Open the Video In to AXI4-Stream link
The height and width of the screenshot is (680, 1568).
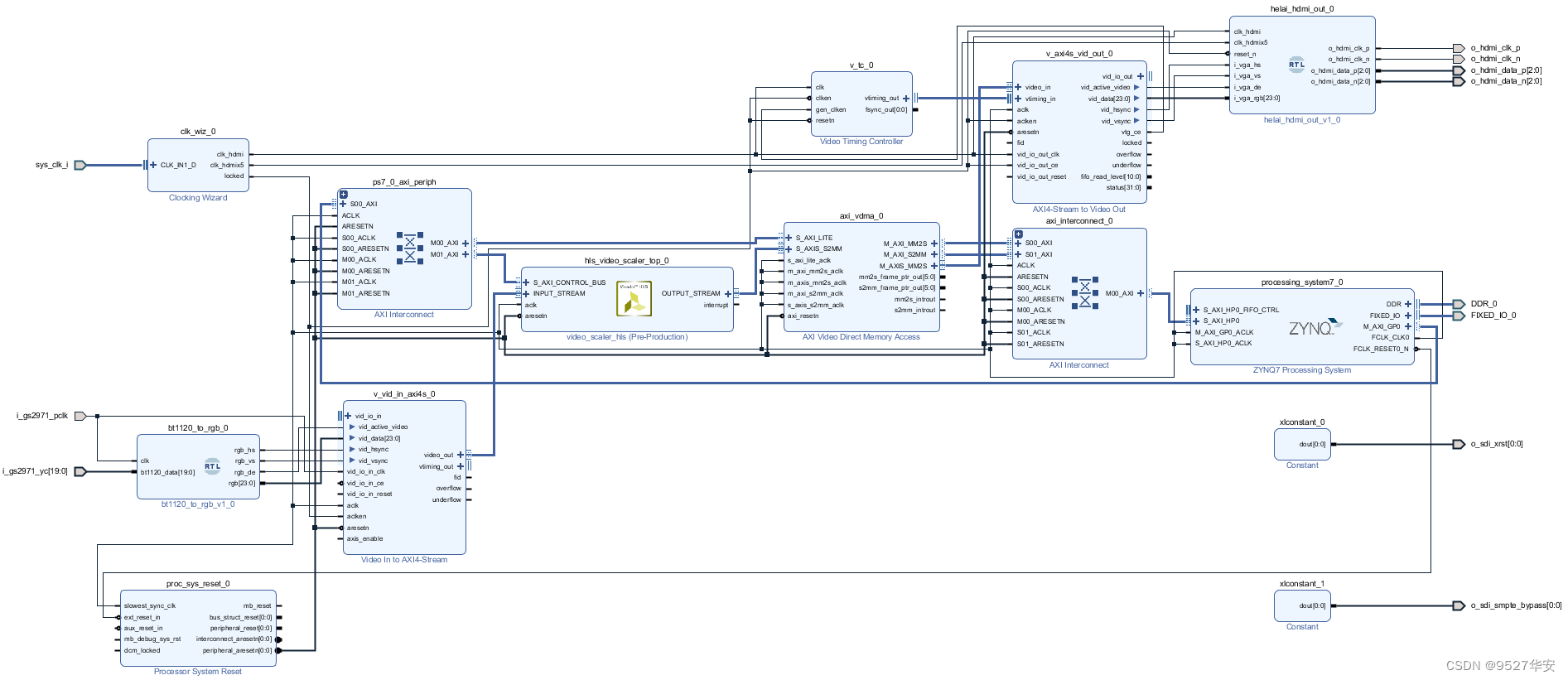404,560
